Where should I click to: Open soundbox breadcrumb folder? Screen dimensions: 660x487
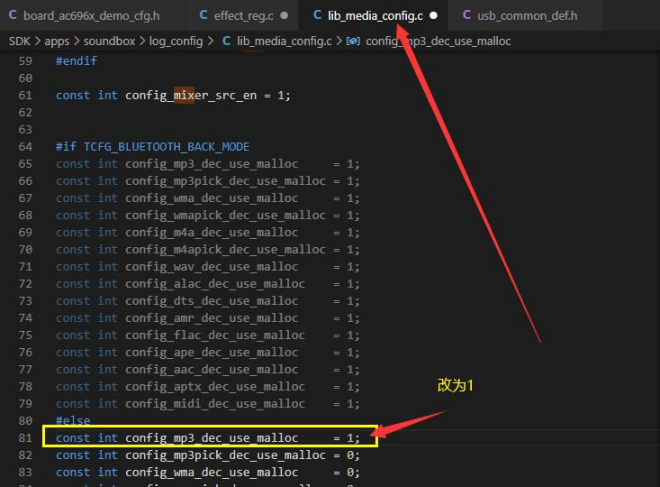point(109,41)
